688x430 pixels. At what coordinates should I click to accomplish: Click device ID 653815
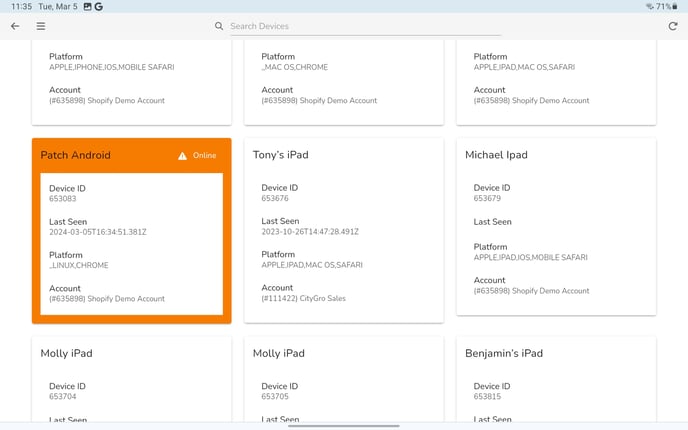(487, 397)
